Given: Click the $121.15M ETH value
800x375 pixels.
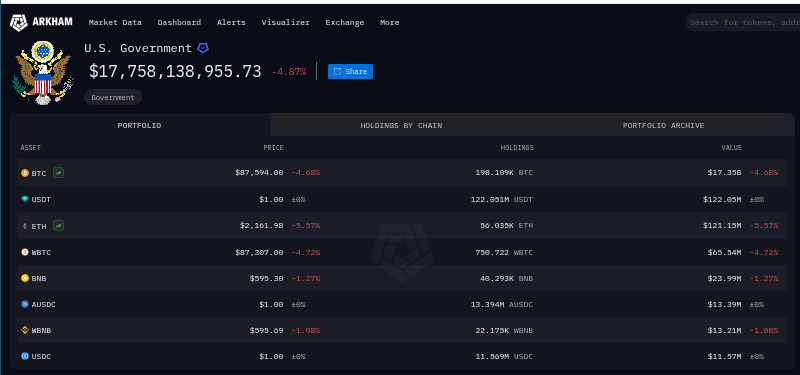Looking at the screenshot, I should tap(721, 226).
